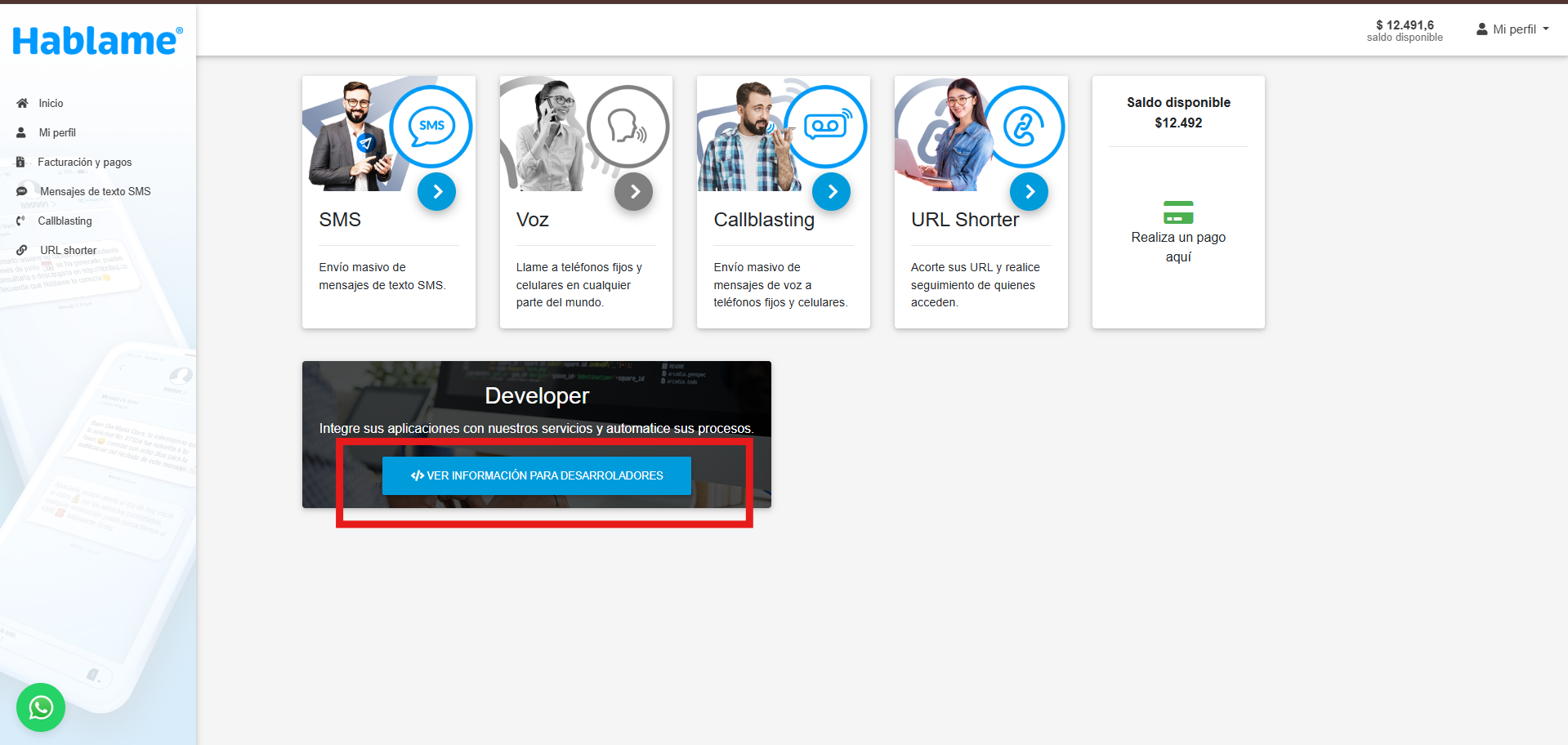Click 'Llame a teléfonos fijos y celulares' description
This screenshot has width=1568, height=745.
[x=579, y=285]
